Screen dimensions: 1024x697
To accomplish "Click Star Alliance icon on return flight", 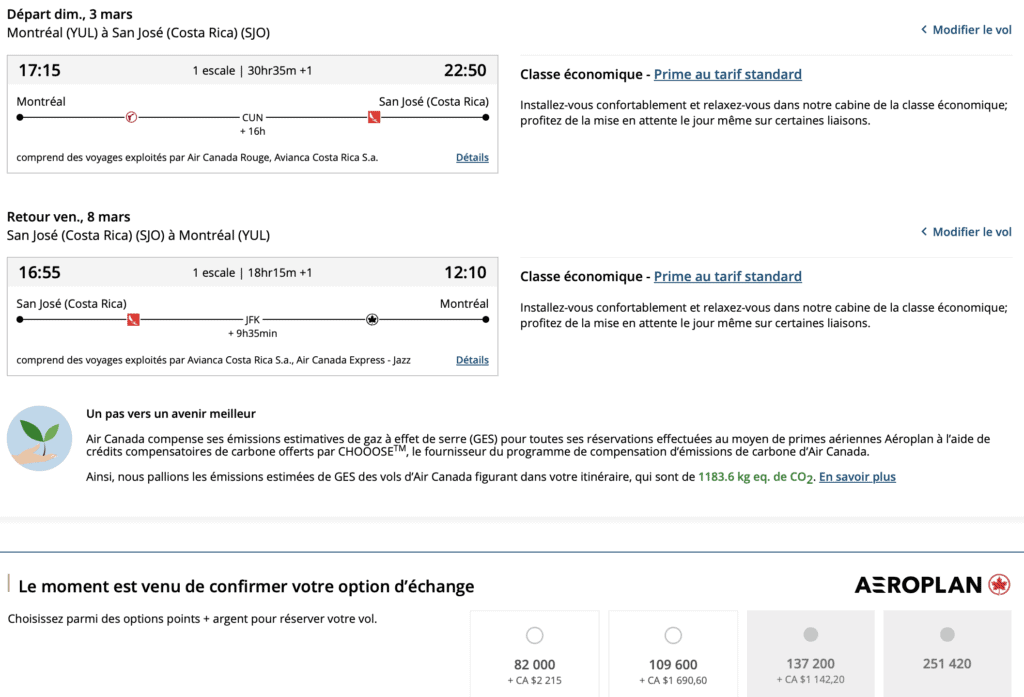I will tap(372, 319).
